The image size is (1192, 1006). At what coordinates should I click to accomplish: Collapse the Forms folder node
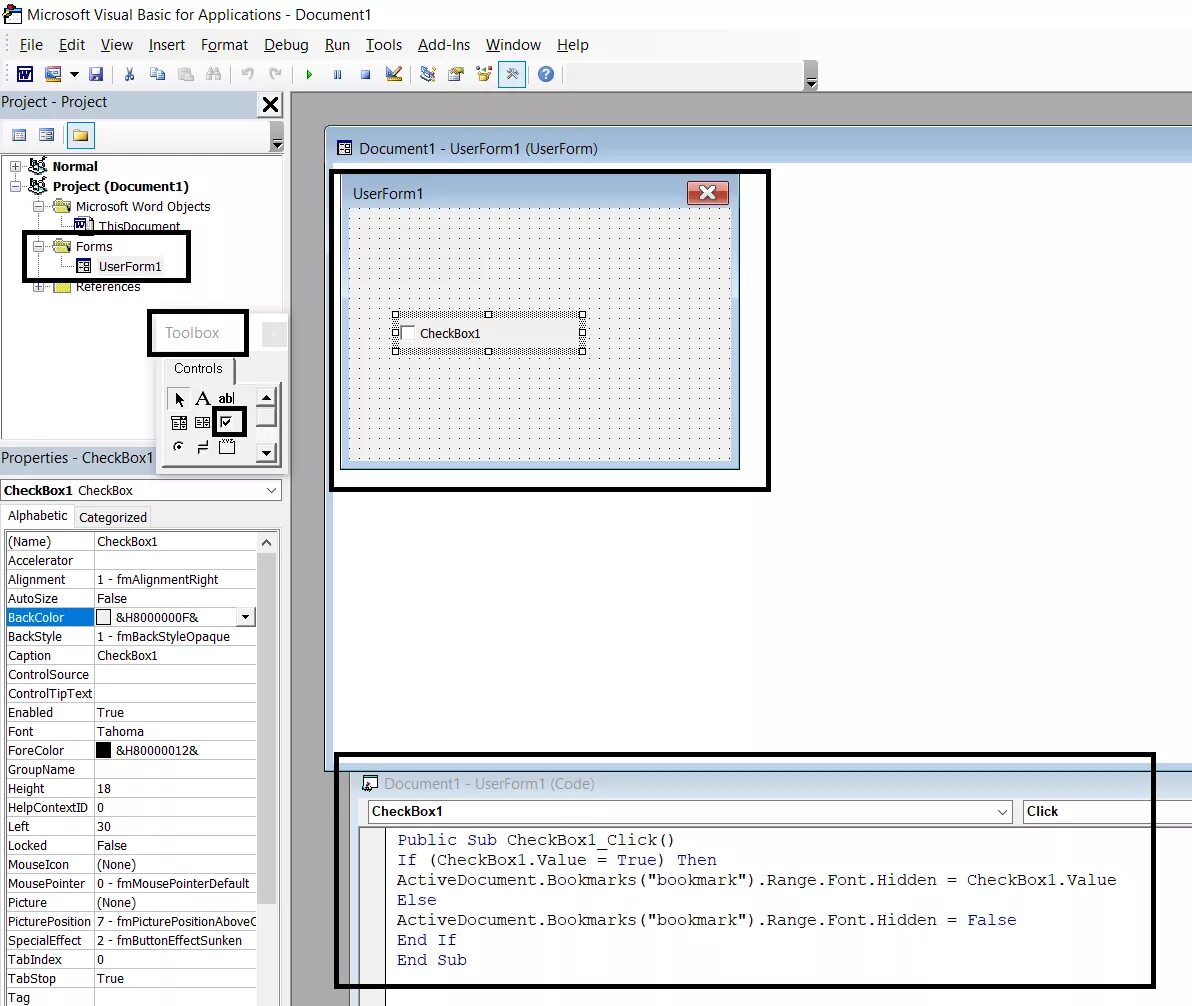tap(38, 246)
